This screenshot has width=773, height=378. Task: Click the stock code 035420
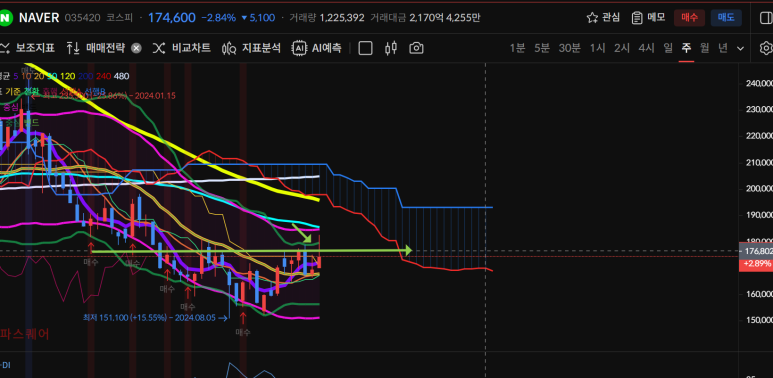(x=83, y=18)
